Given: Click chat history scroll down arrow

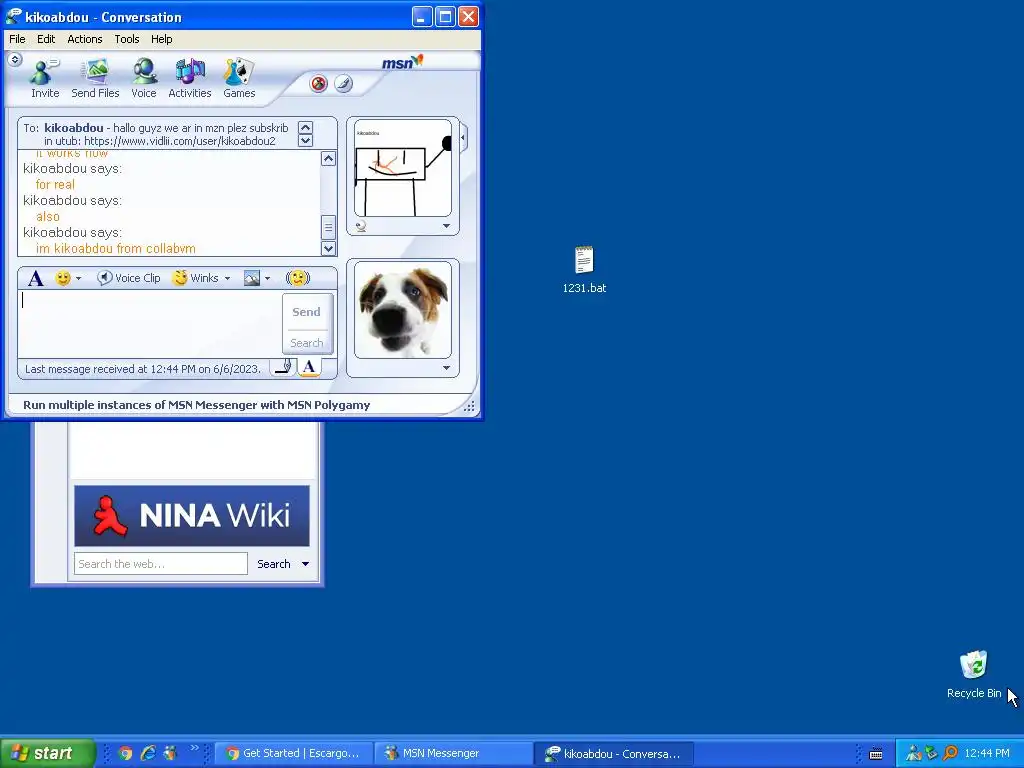Looking at the screenshot, I should pos(328,248).
